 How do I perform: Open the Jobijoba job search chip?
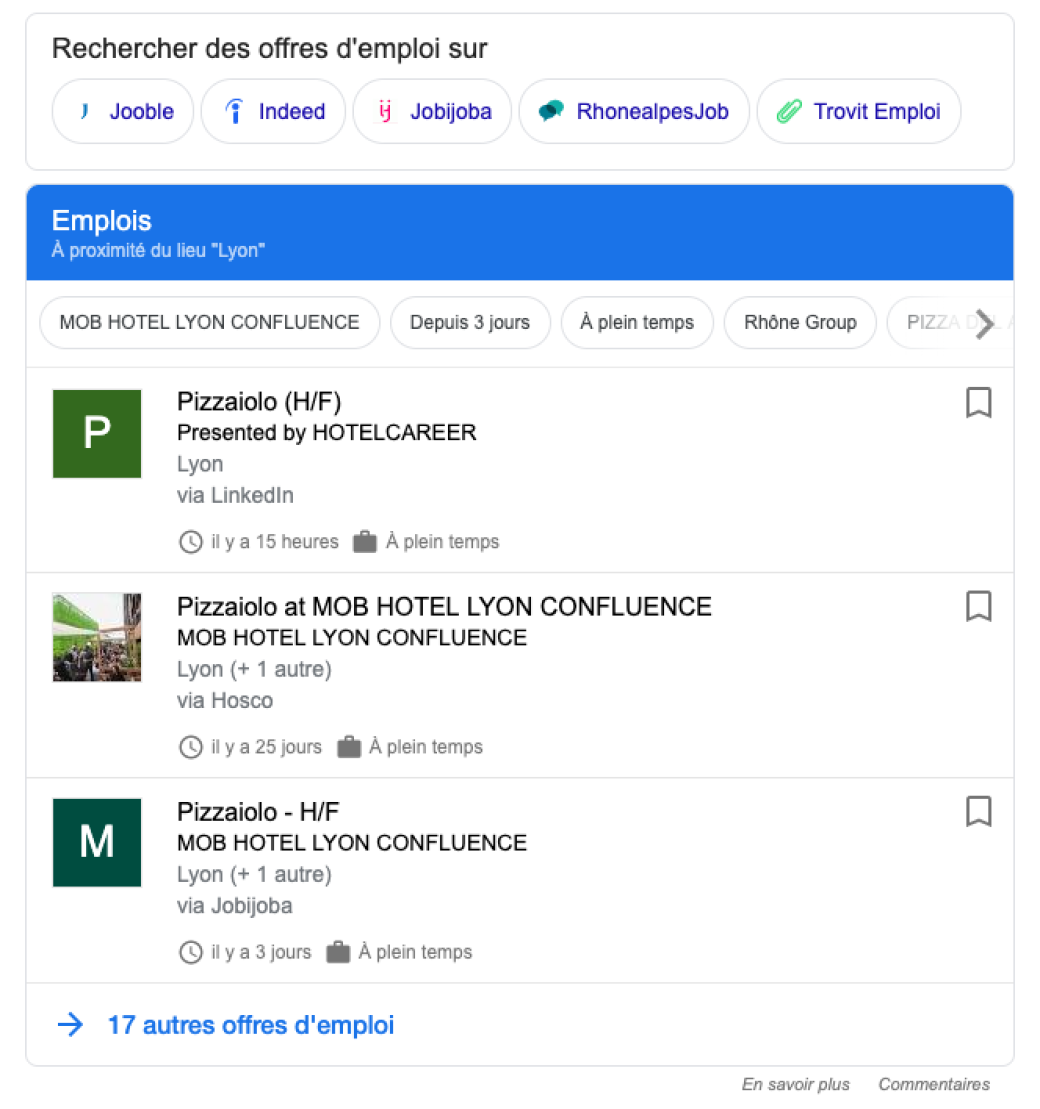click(x=432, y=111)
